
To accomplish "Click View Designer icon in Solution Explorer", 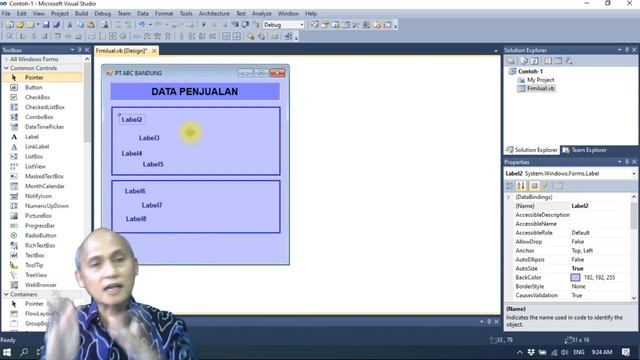I will [558, 61].
